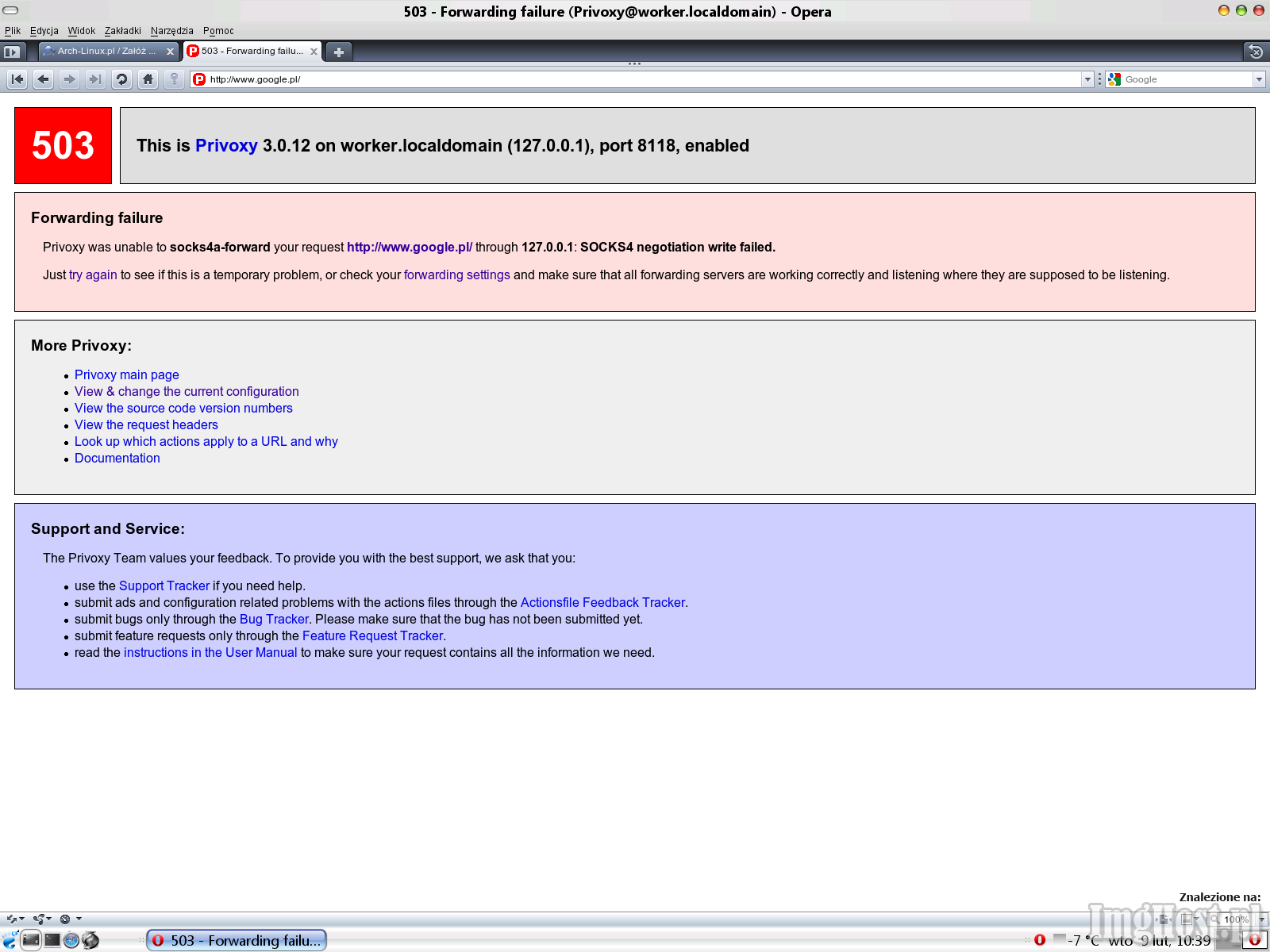Launch the first terminal panel icon
1270x952 pixels.
[x=31, y=940]
